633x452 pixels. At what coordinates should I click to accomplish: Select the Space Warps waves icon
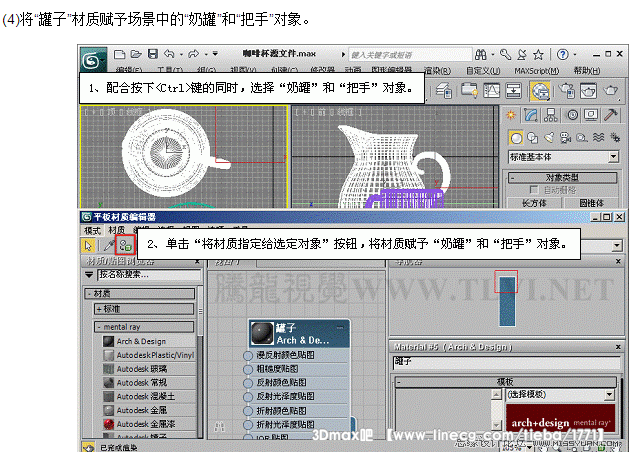click(x=598, y=138)
